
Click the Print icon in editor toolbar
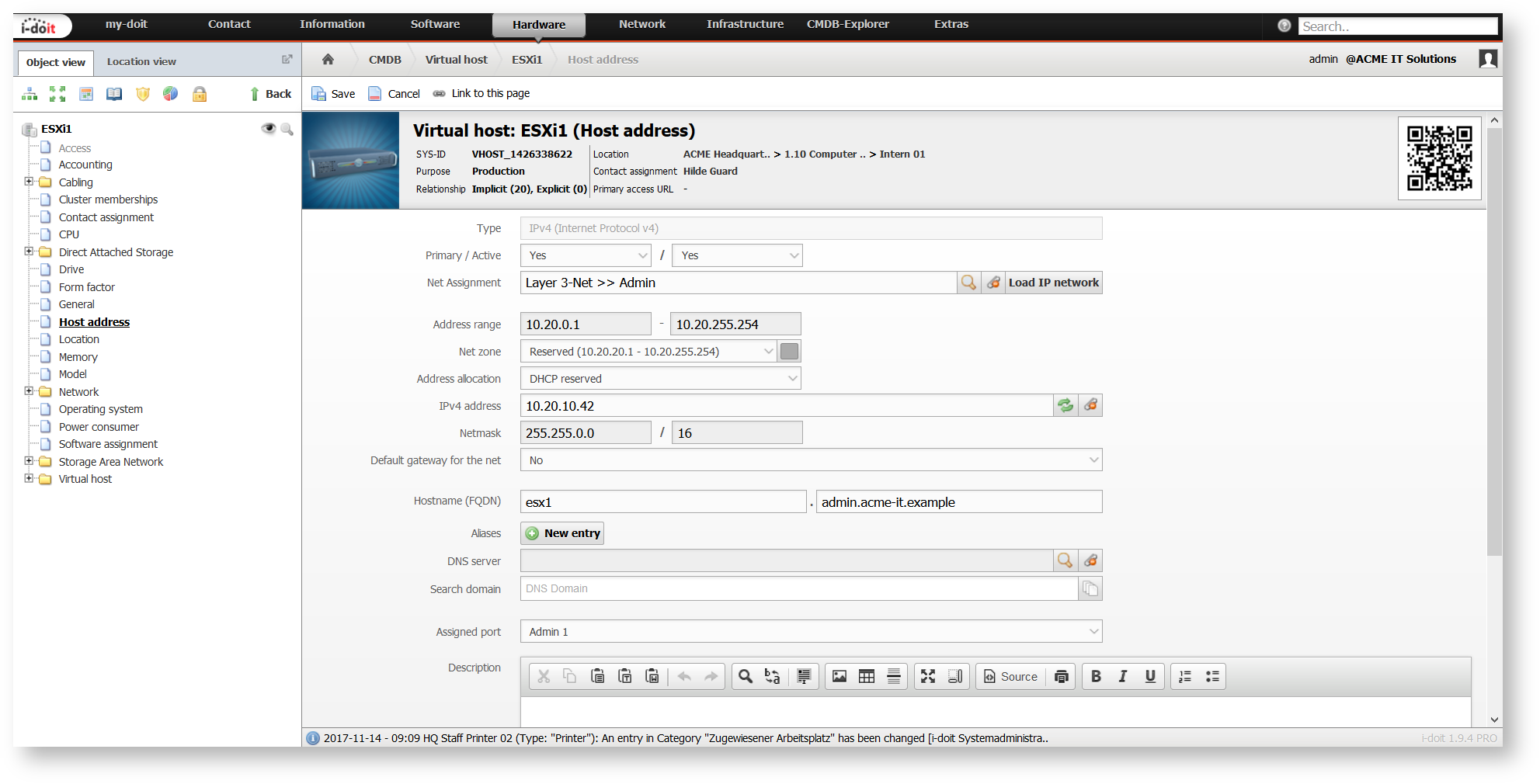coord(1062,676)
